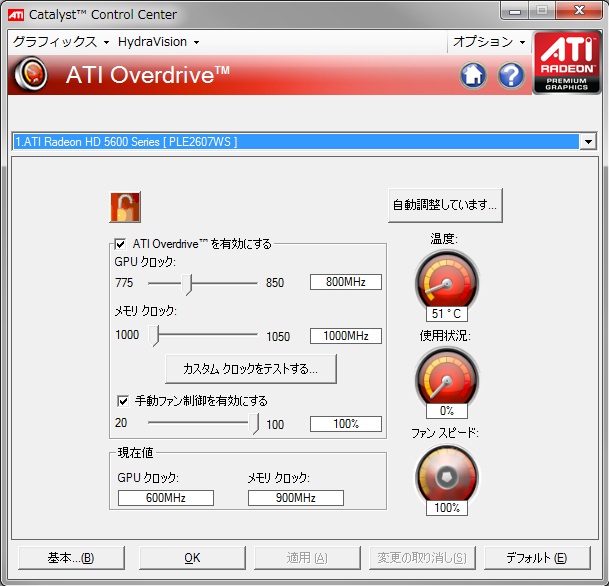609x586 pixels.
Task: Toggle 手動ファン制御を有効にする checkbox
Action: [x=123, y=401]
